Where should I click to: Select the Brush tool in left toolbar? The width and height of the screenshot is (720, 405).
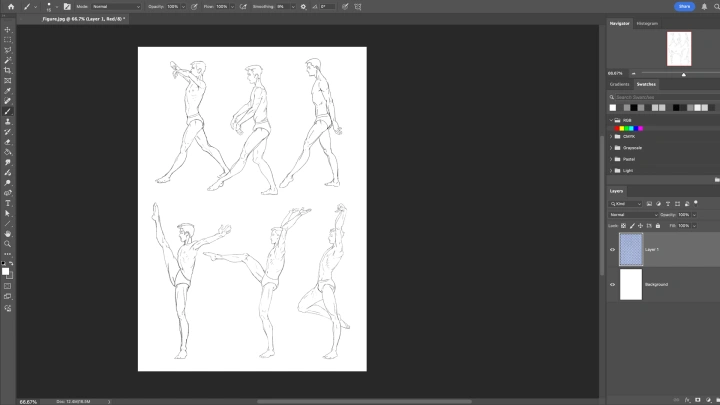[7, 111]
